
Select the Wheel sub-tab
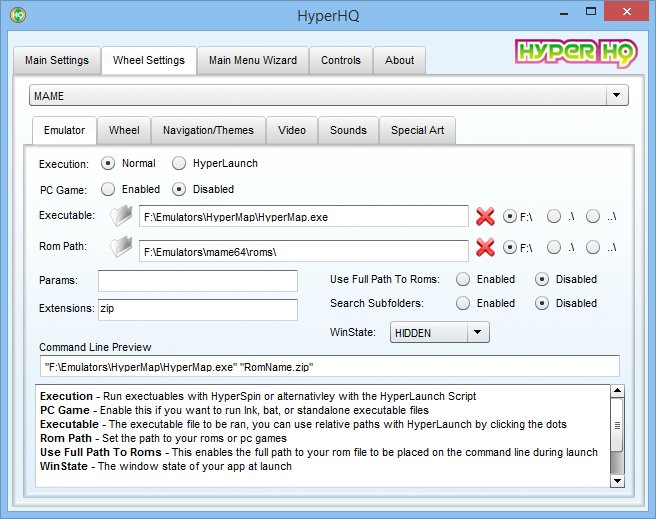click(x=124, y=130)
